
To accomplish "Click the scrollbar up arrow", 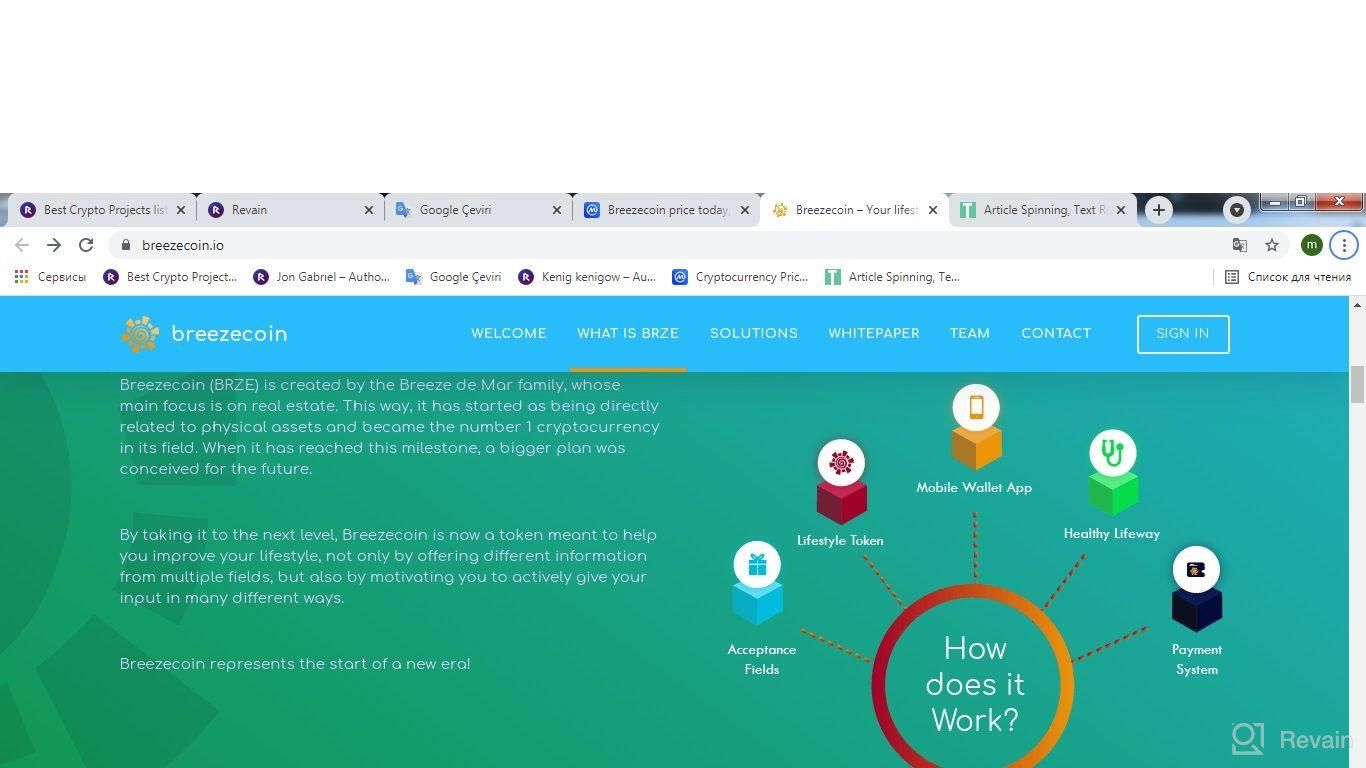I will [1357, 304].
